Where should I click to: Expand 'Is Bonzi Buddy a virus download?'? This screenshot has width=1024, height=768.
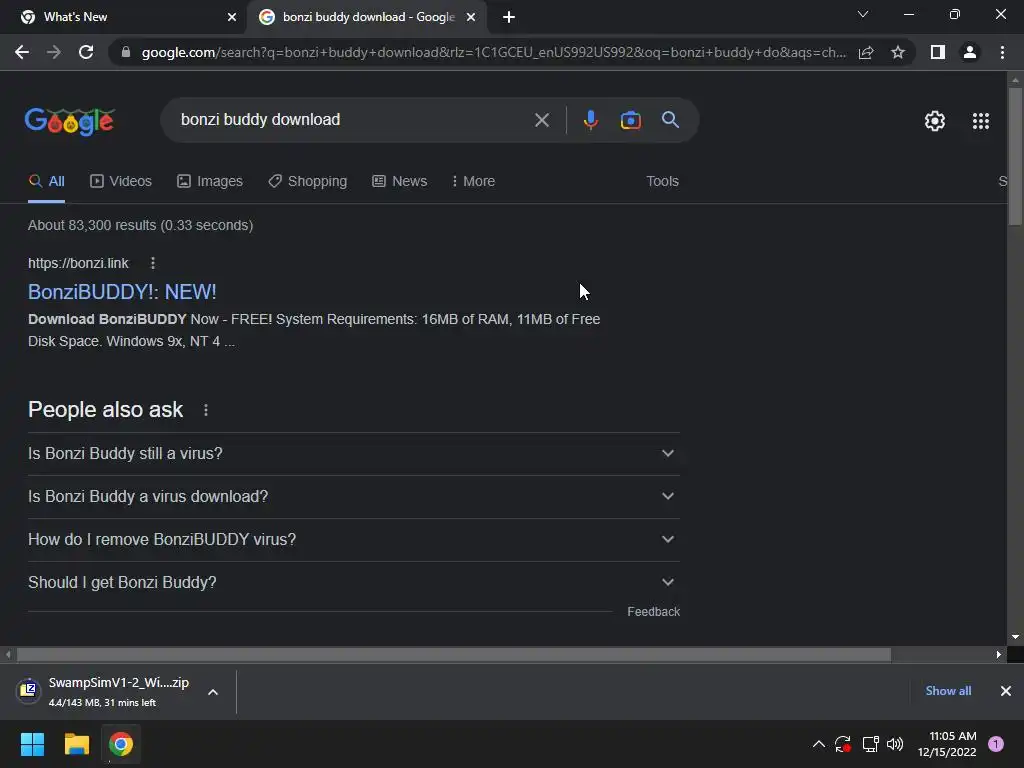point(353,497)
